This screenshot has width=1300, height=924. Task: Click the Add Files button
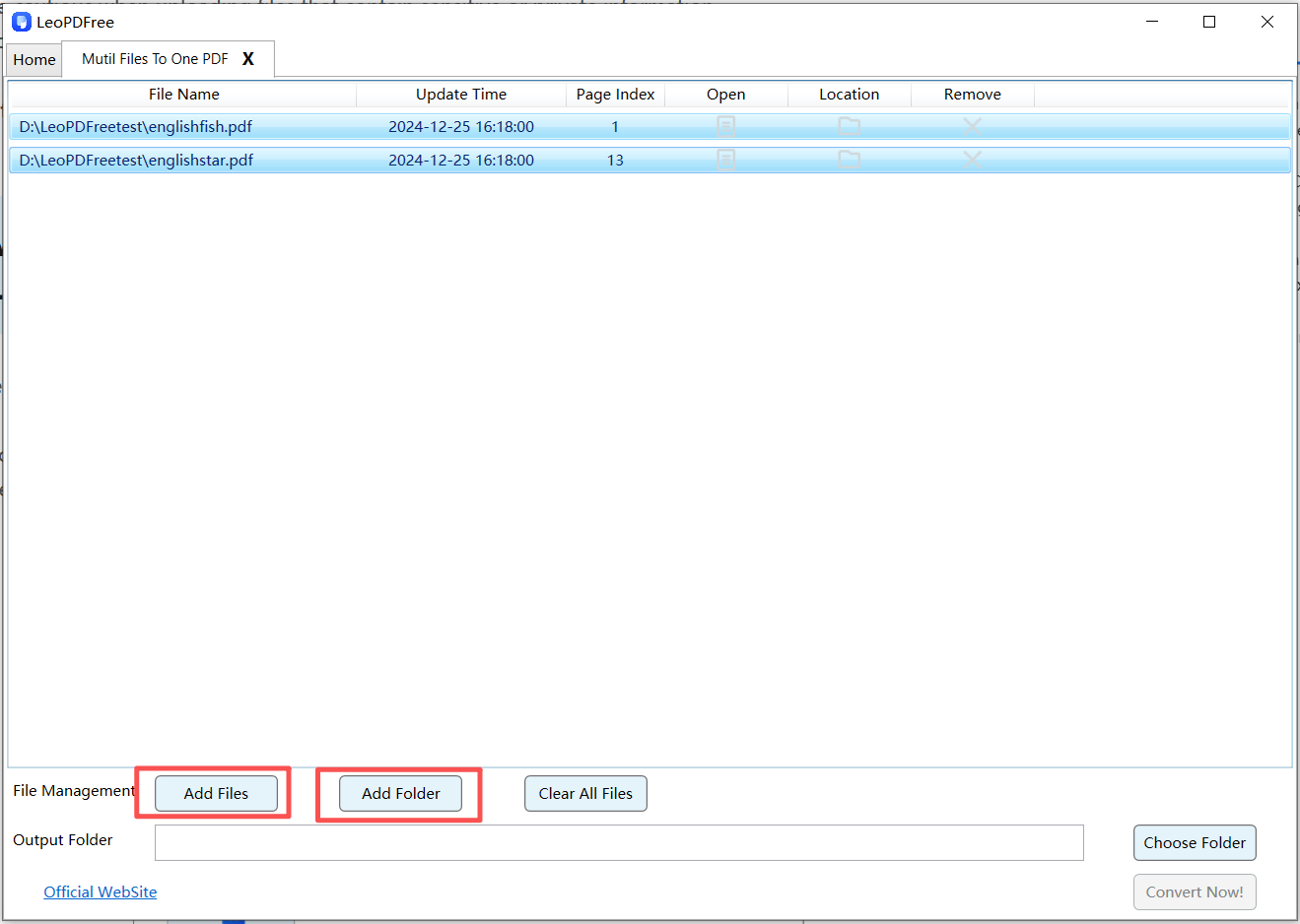(x=215, y=793)
